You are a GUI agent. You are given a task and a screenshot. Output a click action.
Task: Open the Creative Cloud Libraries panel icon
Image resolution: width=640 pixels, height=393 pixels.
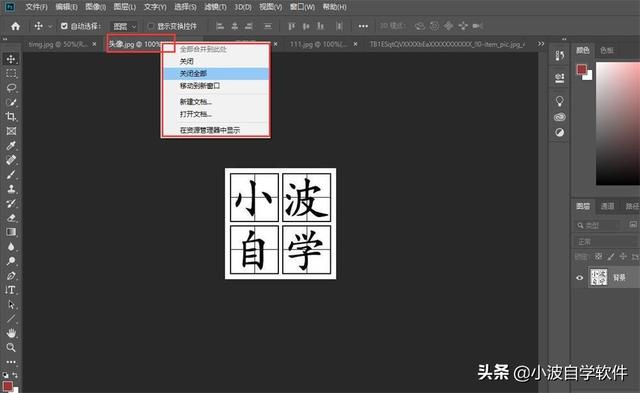coord(560,117)
